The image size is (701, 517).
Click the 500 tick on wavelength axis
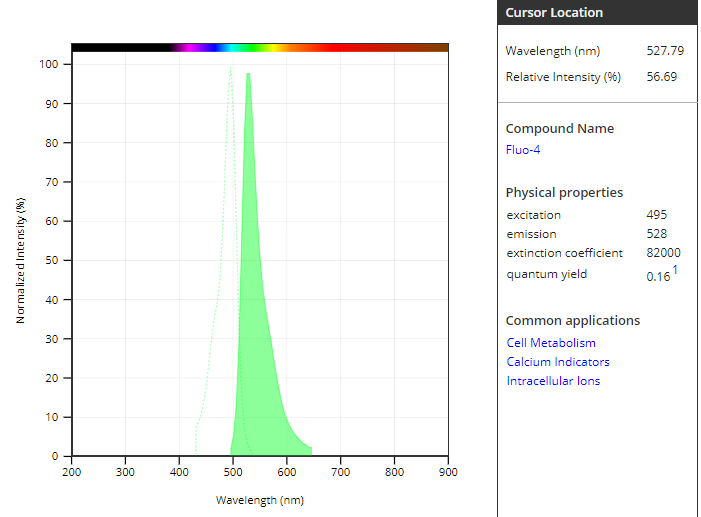(x=233, y=471)
